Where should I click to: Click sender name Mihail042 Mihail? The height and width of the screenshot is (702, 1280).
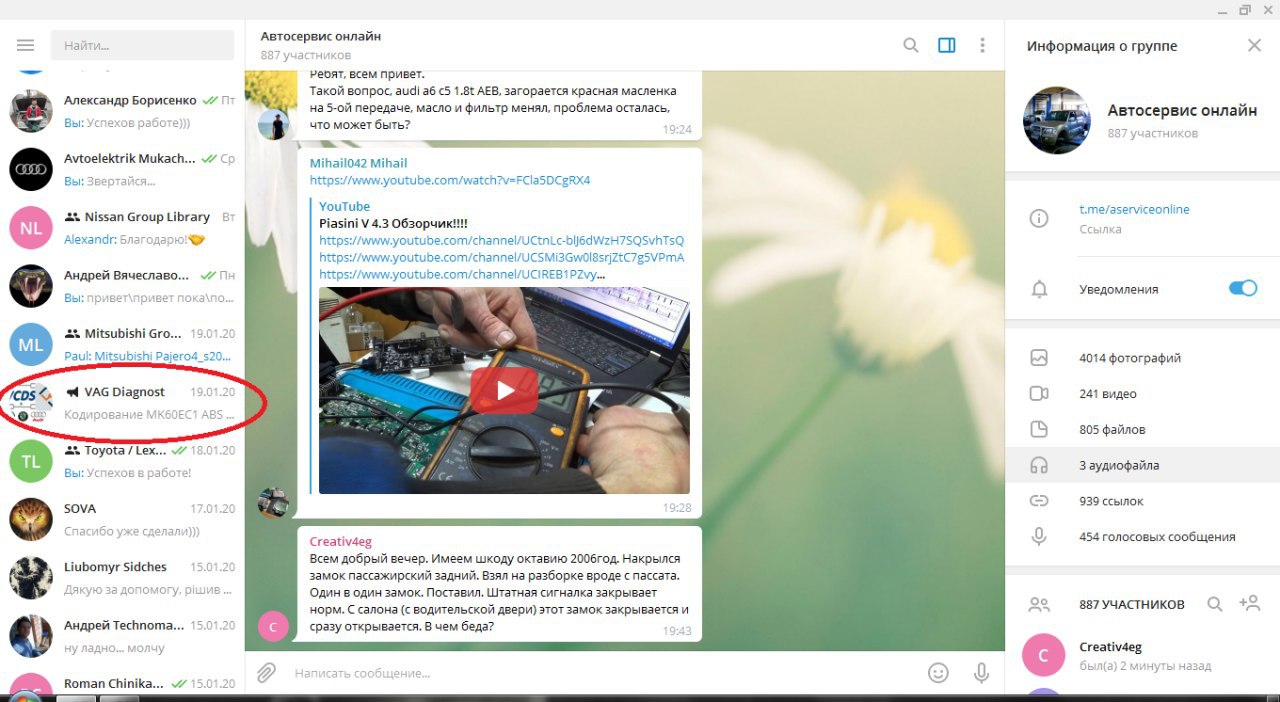pos(358,163)
